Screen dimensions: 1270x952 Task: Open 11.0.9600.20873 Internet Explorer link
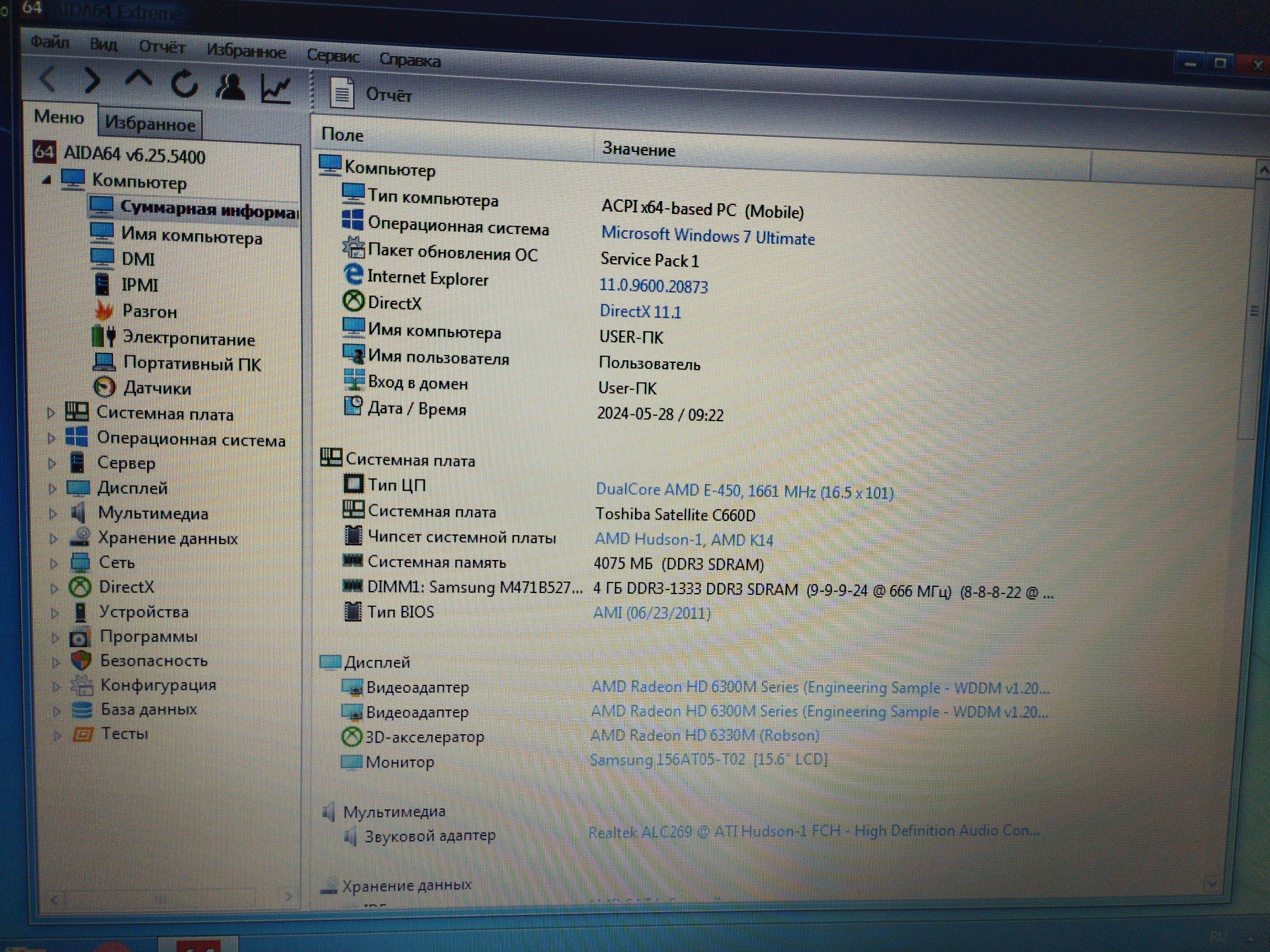click(x=654, y=286)
